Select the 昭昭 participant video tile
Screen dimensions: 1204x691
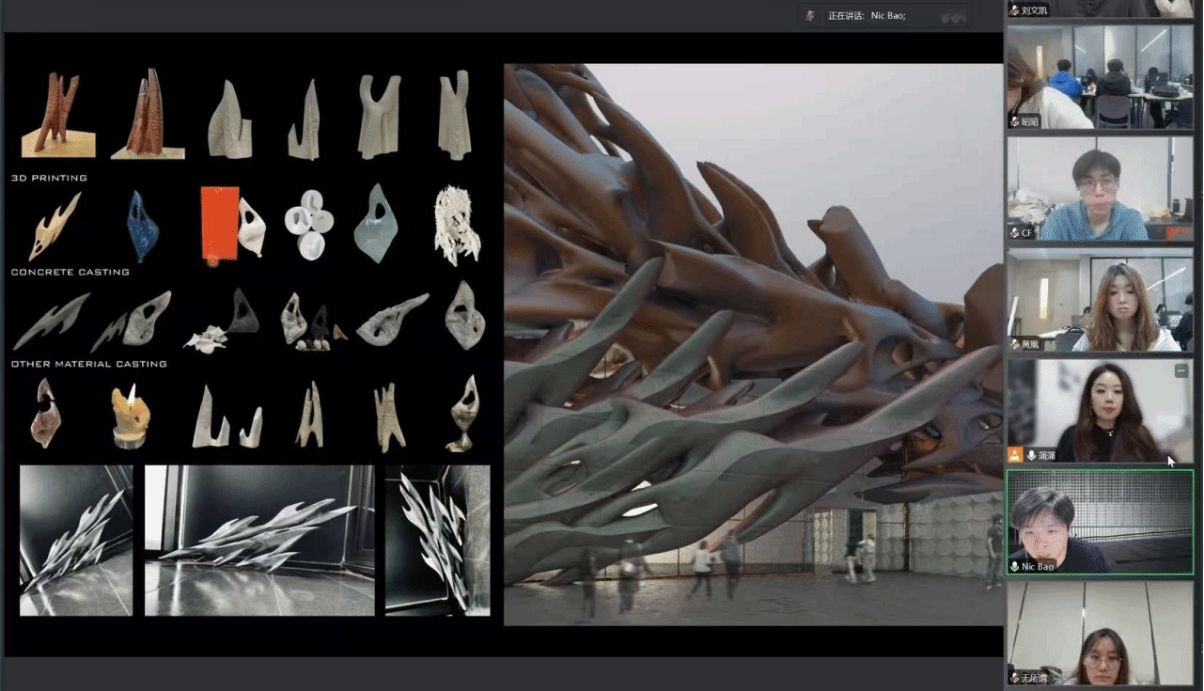[x=1098, y=77]
